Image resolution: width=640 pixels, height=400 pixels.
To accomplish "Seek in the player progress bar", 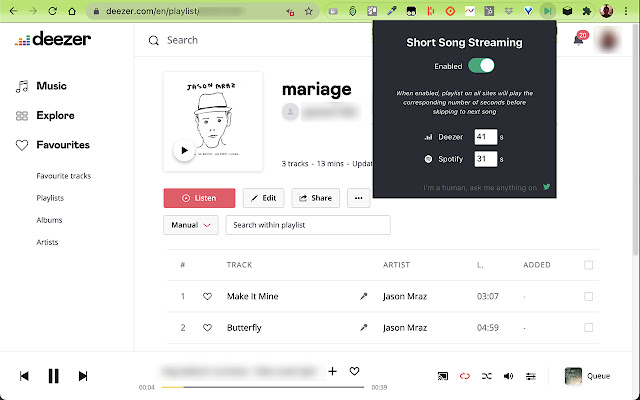I will pos(262,387).
